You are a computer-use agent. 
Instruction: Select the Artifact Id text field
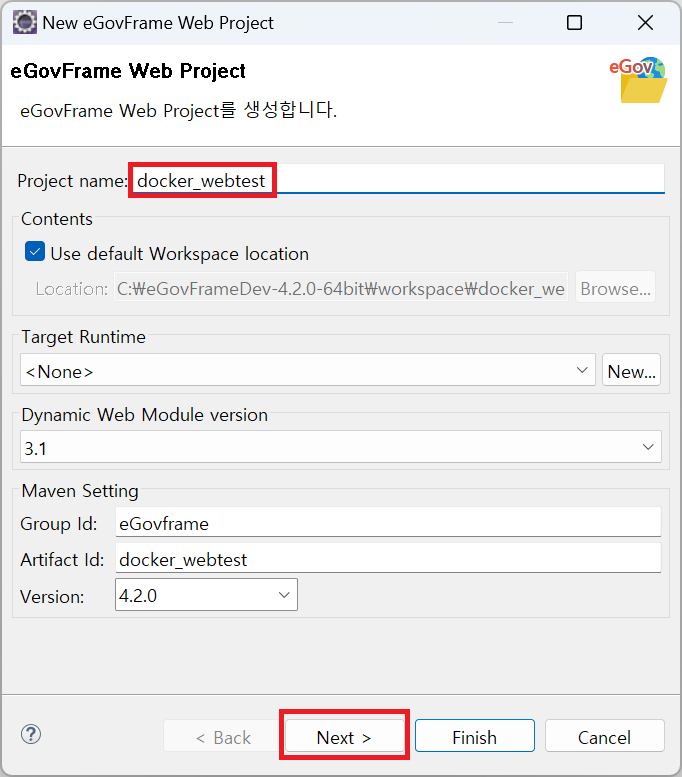click(x=388, y=559)
